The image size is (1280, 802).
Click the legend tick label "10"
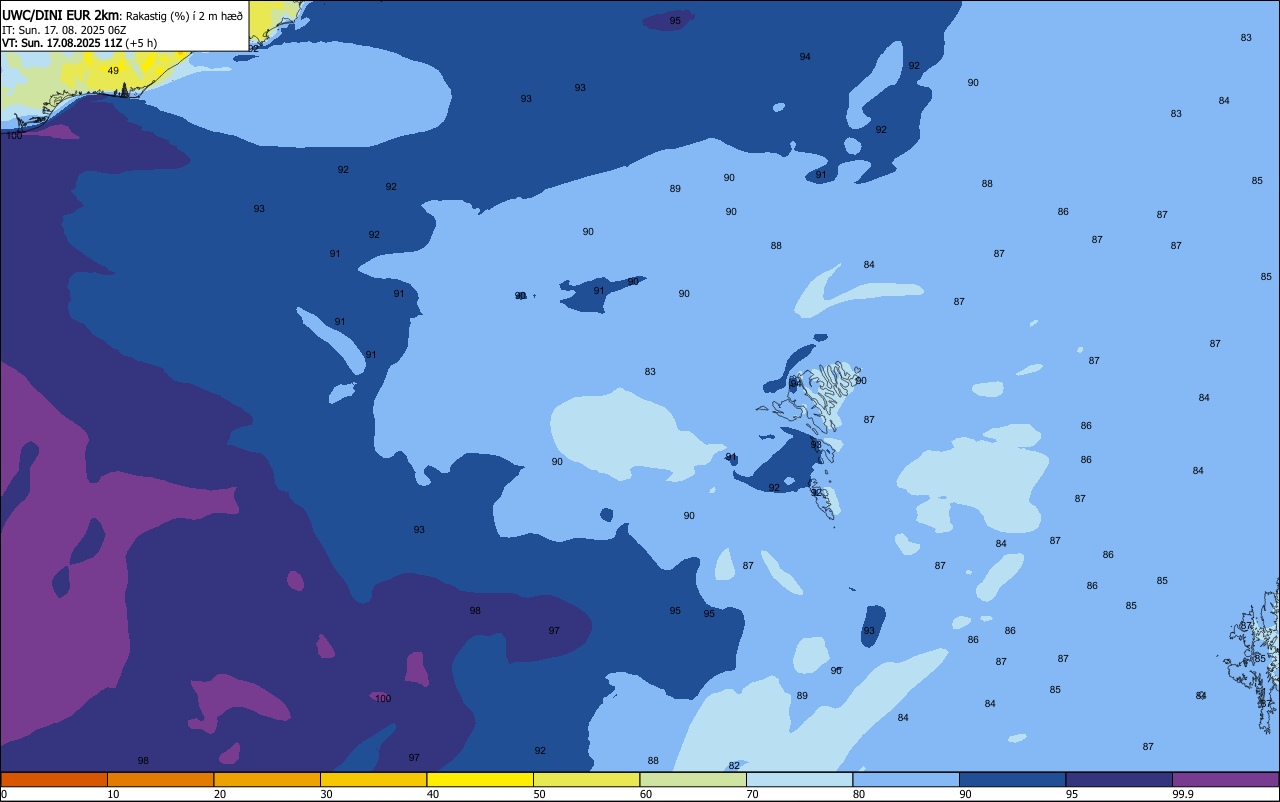[x=113, y=794]
